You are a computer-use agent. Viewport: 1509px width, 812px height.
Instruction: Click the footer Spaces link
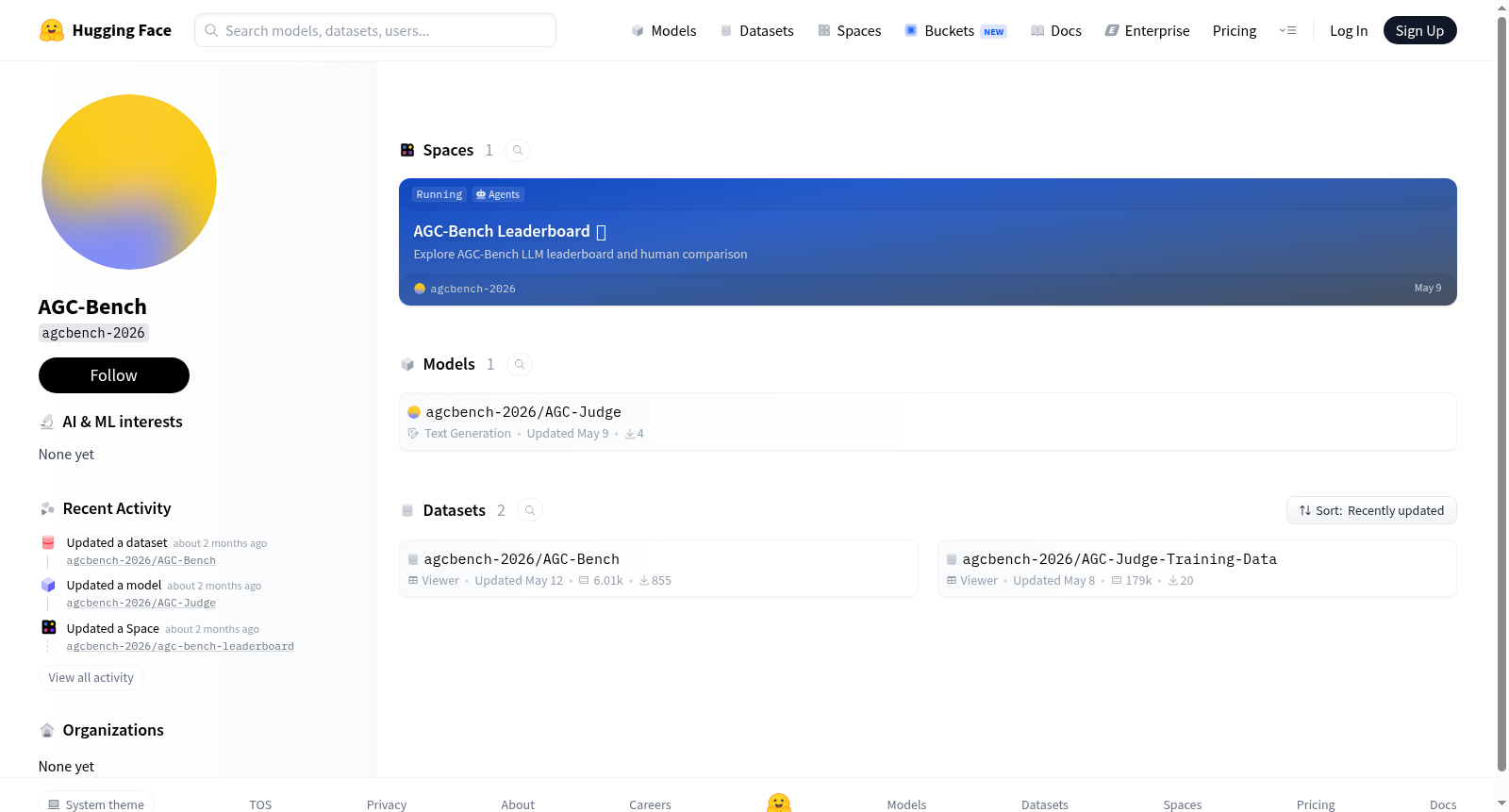coord(1183,804)
